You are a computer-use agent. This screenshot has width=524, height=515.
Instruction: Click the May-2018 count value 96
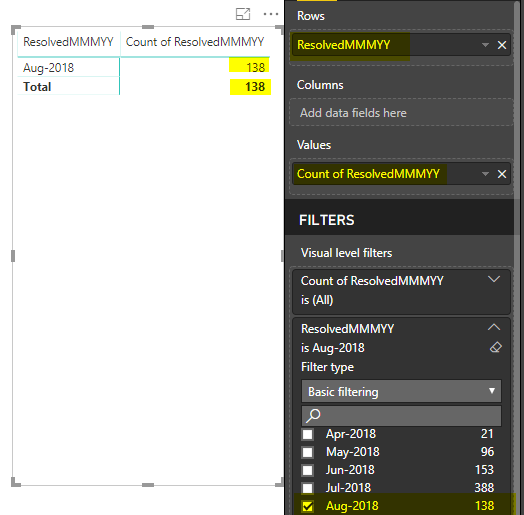(x=487, y=452)
